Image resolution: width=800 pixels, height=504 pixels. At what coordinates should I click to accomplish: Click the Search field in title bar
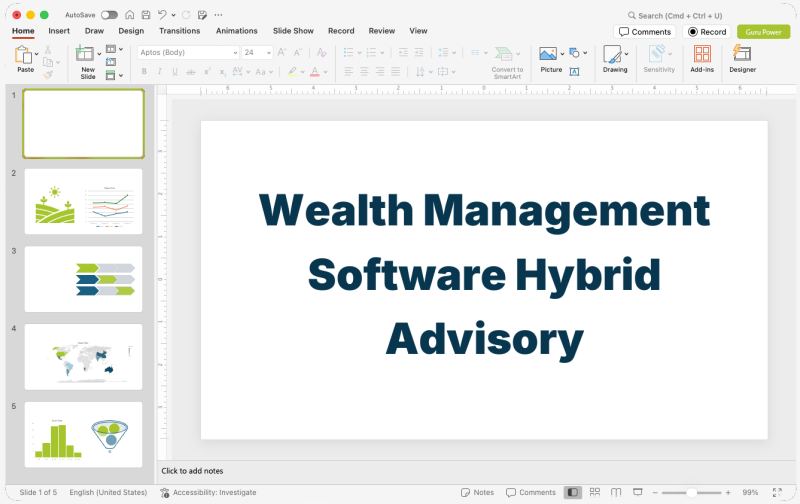(x=675, y=15)
